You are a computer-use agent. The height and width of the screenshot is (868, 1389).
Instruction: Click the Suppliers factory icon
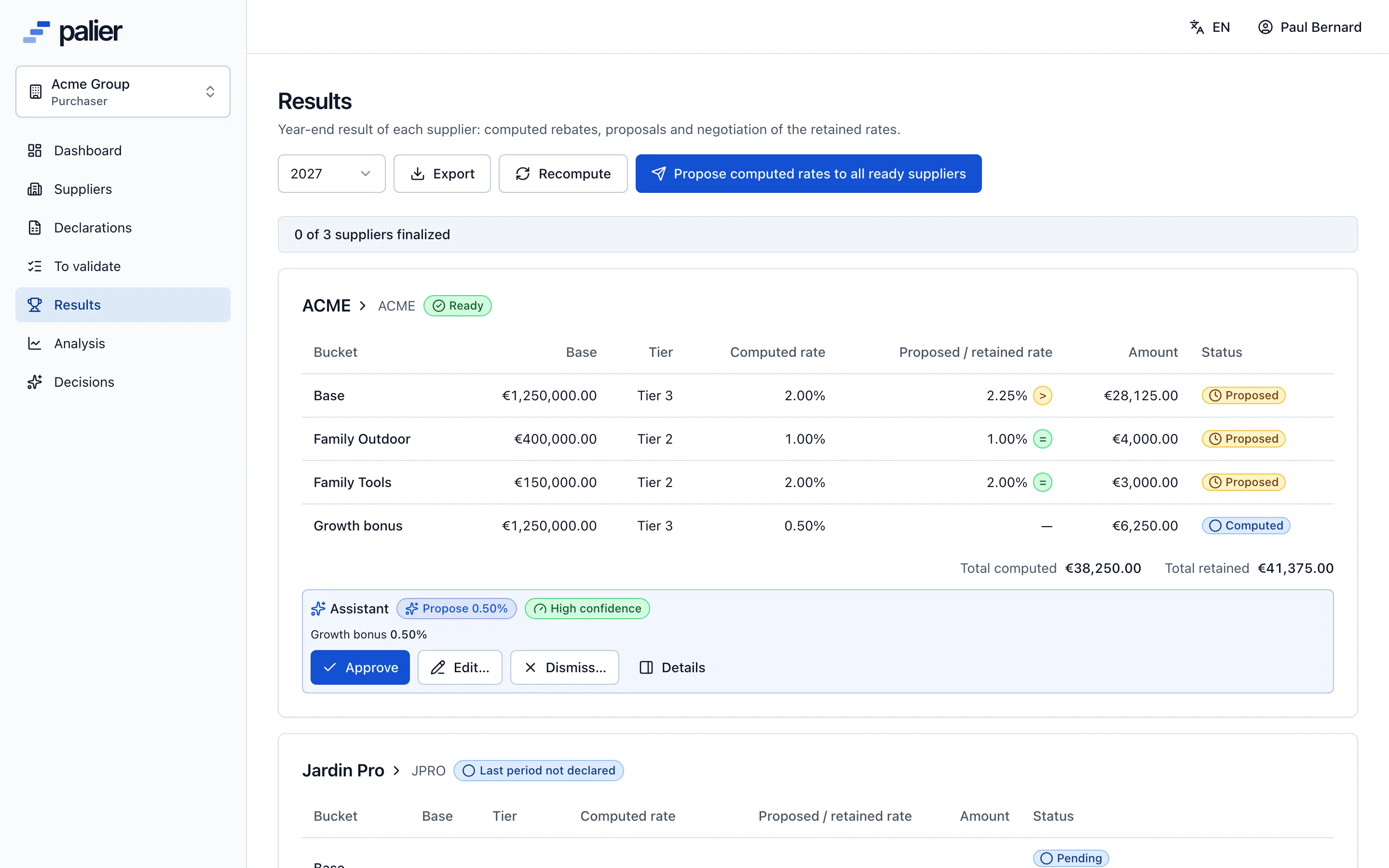tap(34, 189)
